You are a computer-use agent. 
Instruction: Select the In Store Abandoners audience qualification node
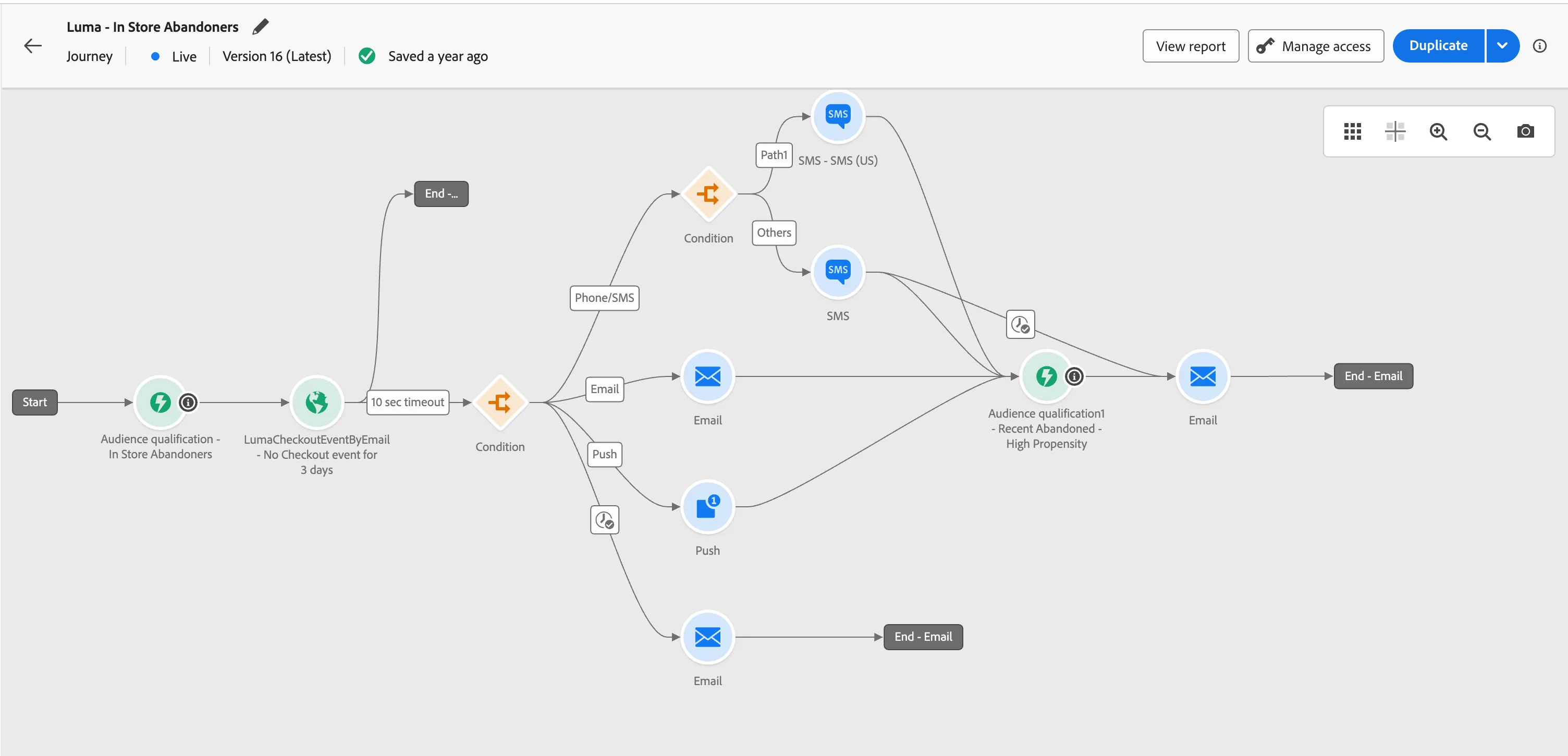160,403
